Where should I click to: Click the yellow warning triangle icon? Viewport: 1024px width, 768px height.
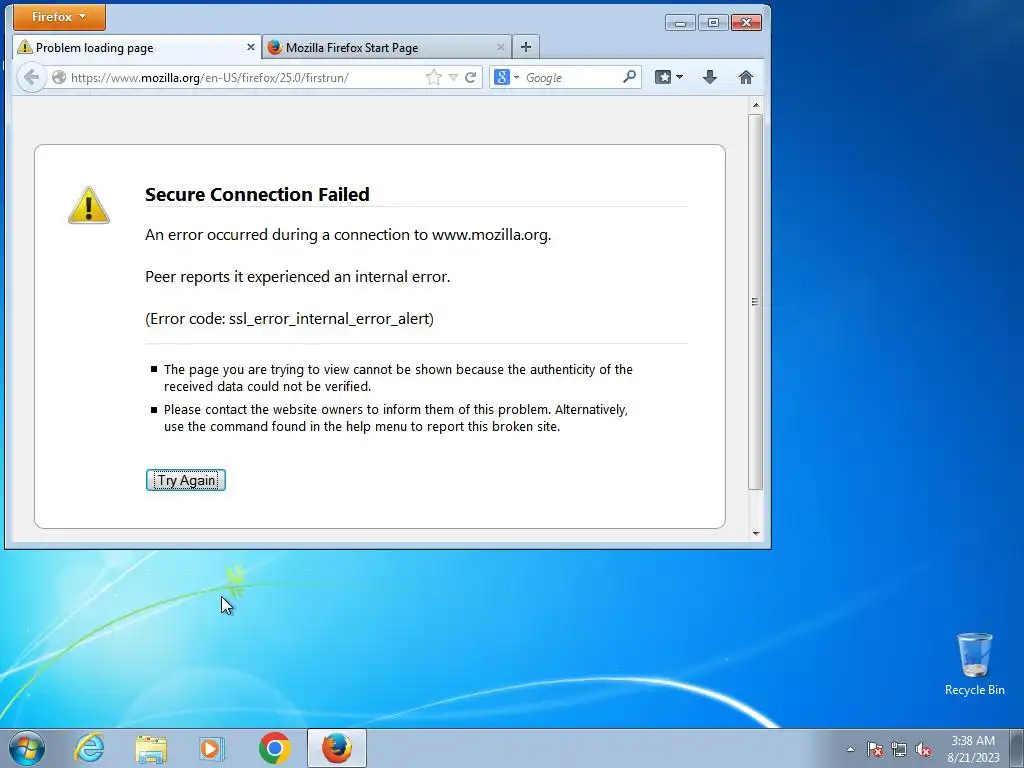tap(89, 205)
